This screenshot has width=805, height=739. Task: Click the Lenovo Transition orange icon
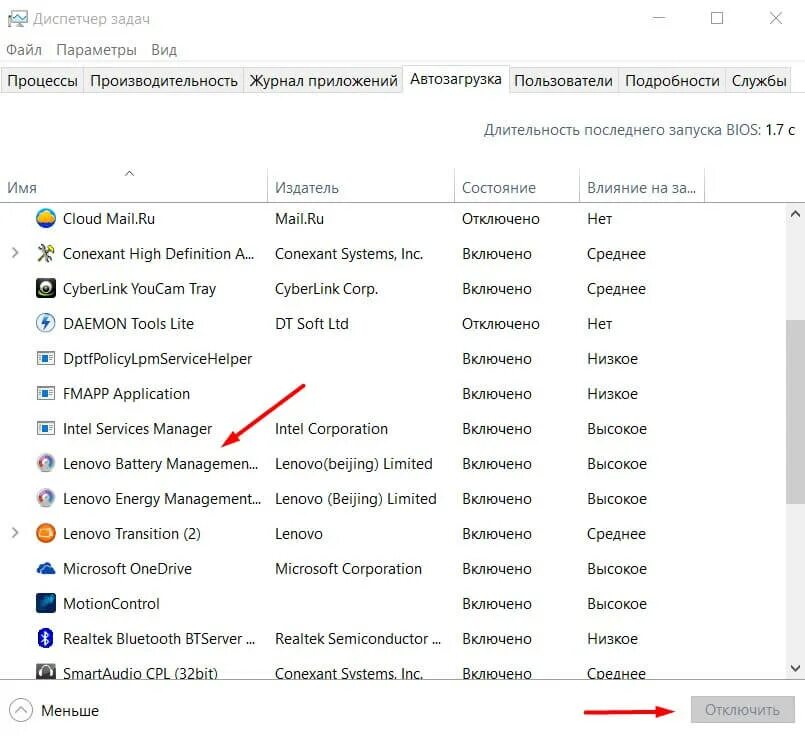[46, 533]
